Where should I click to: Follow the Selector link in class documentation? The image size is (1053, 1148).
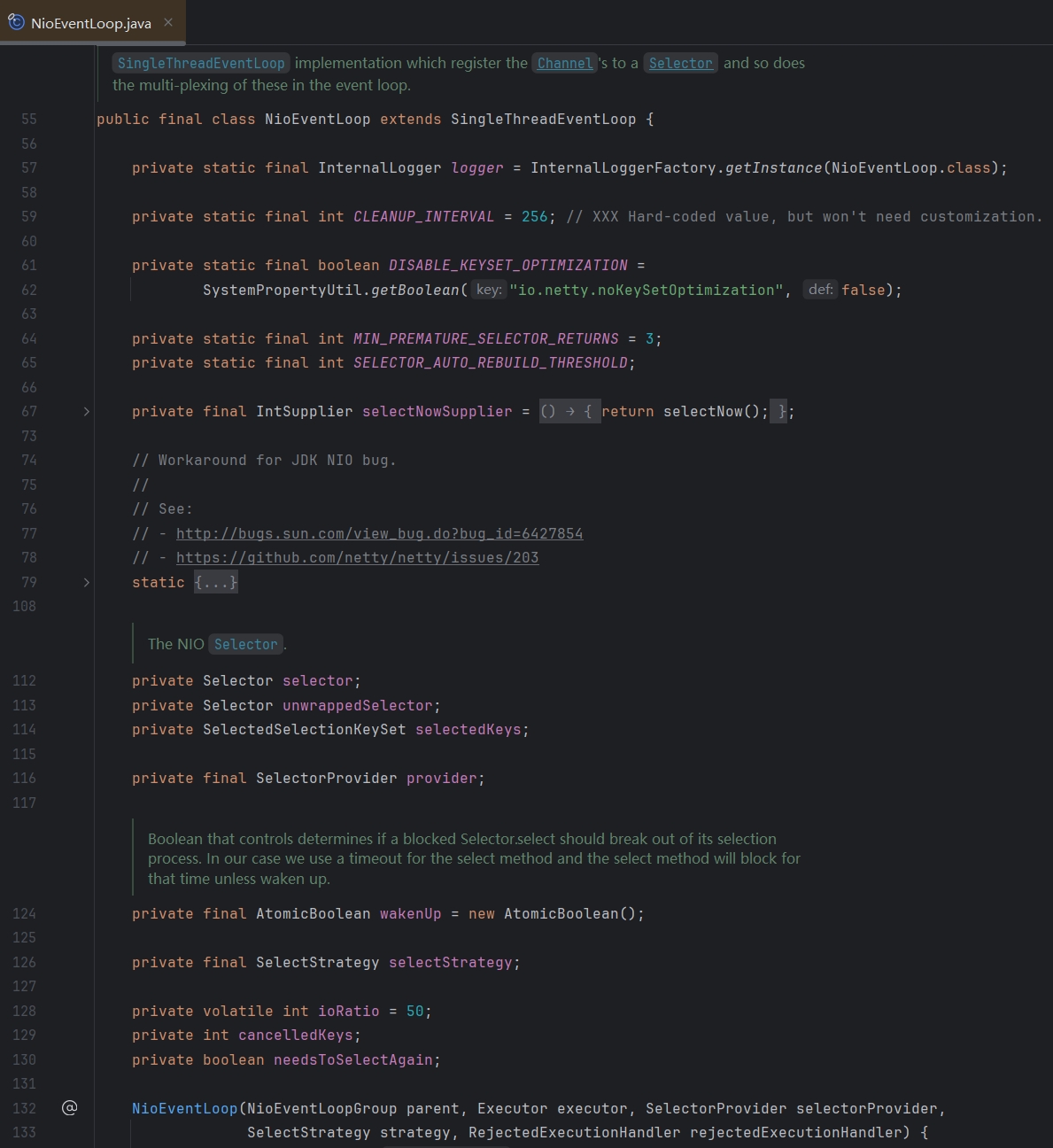[x=680, y=63]
